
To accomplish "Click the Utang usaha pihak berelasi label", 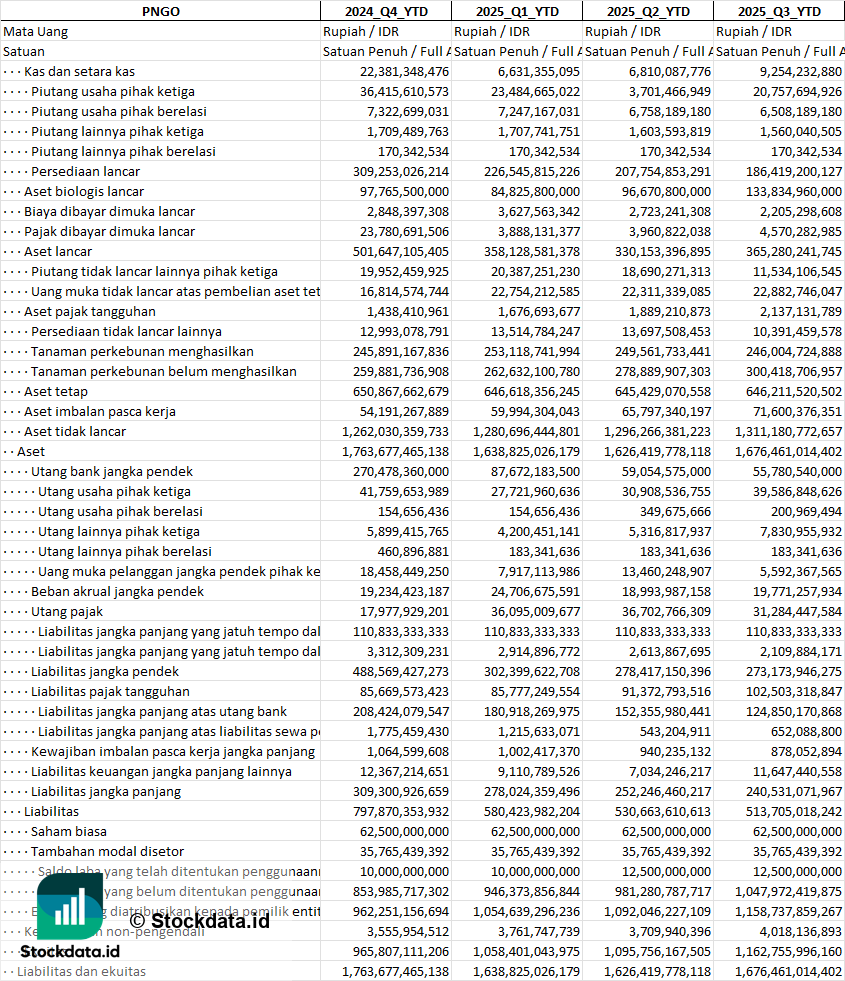I will [x=121, y=511].
